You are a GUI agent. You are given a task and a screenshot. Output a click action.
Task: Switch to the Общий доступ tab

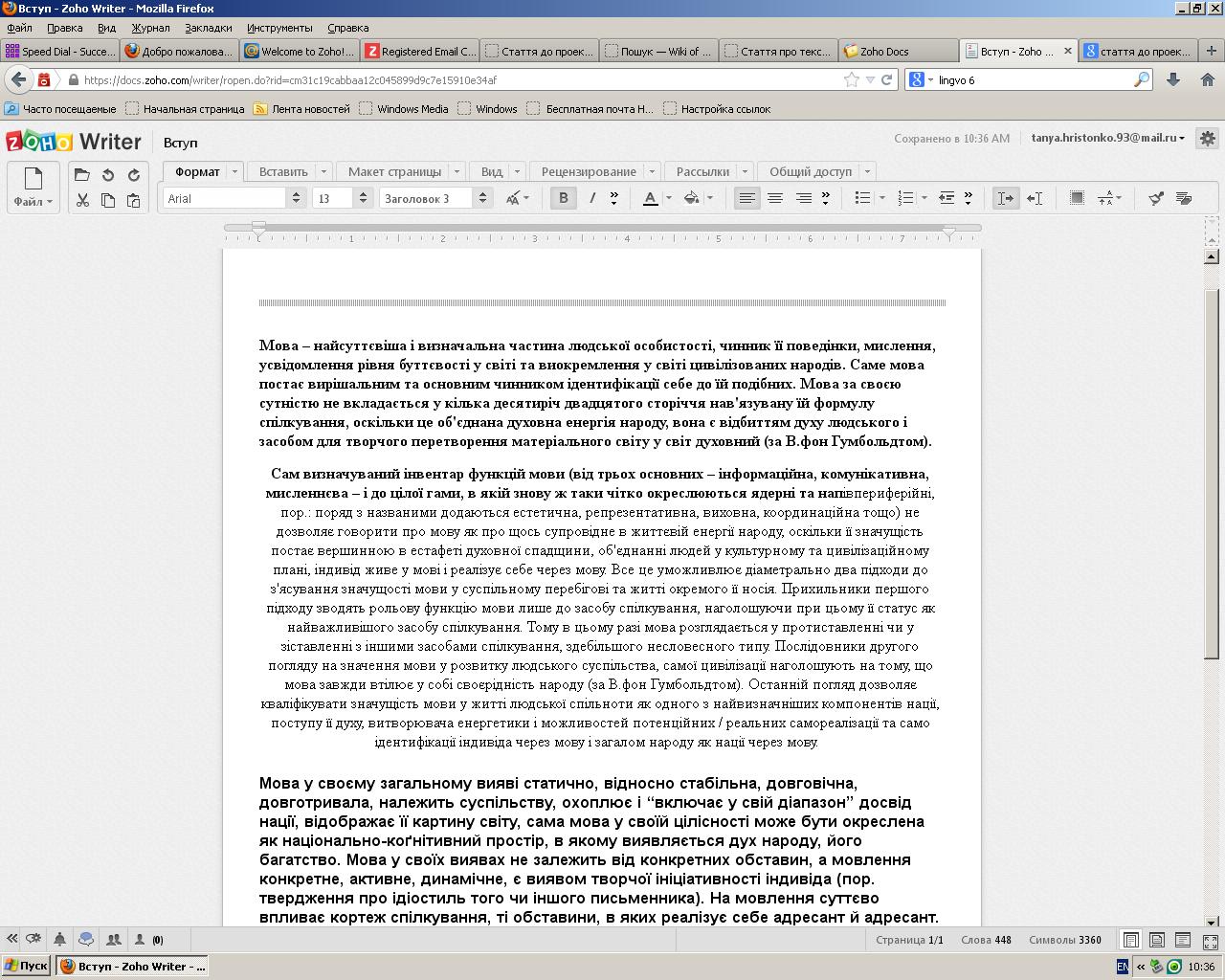click(x=811, y=171)
